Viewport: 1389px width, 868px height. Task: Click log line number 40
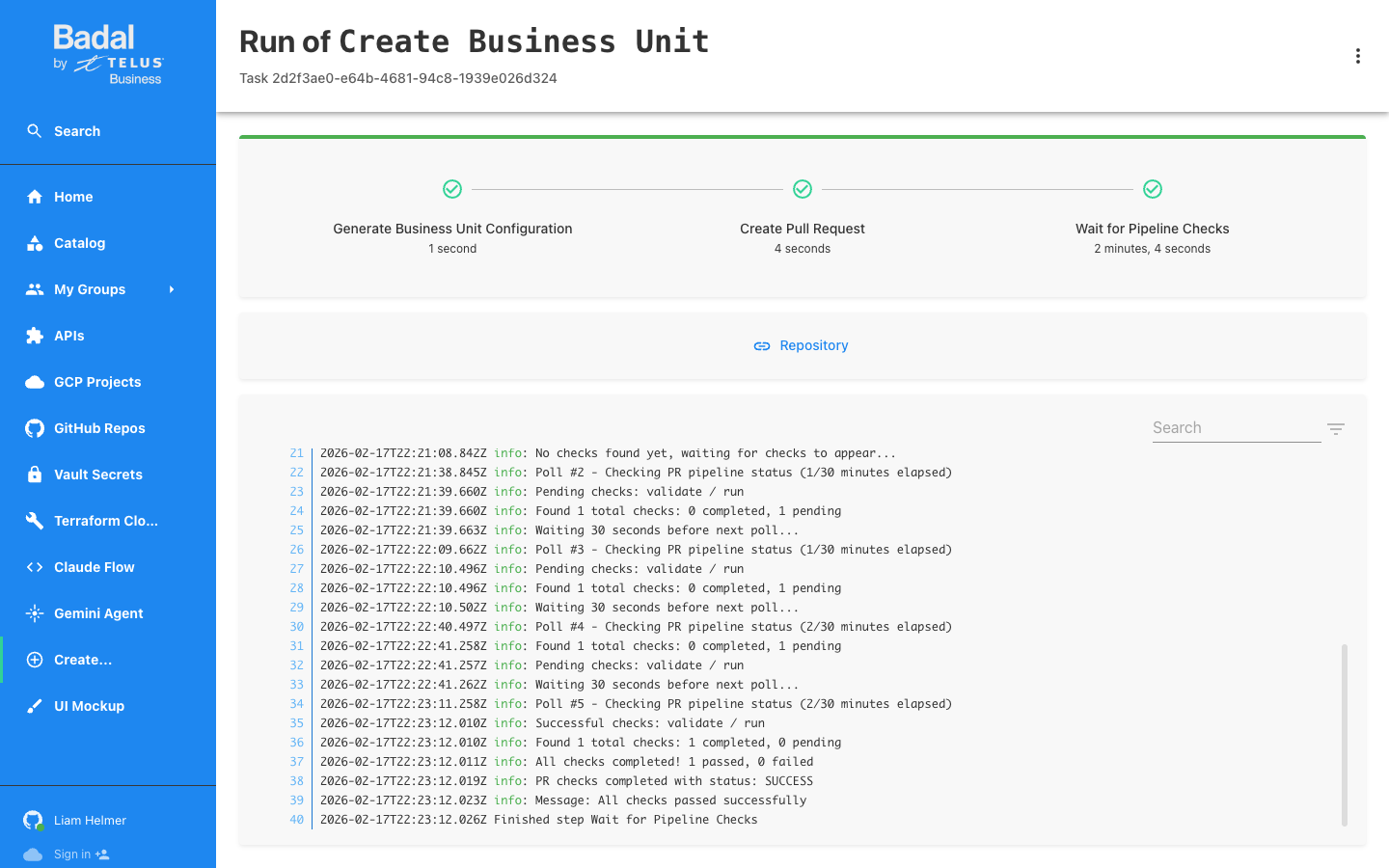coord(296,820)
